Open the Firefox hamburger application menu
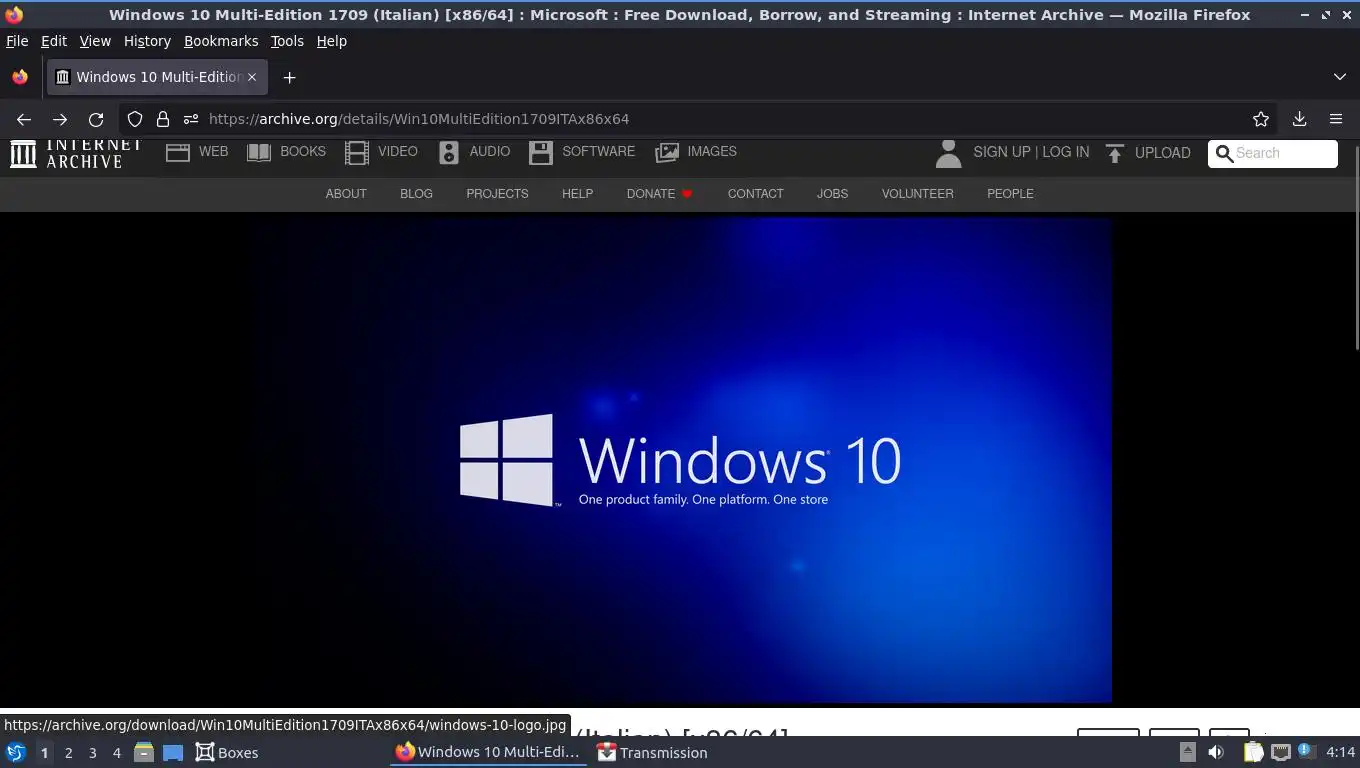Screen dimensions: 1360x768 1336,119
